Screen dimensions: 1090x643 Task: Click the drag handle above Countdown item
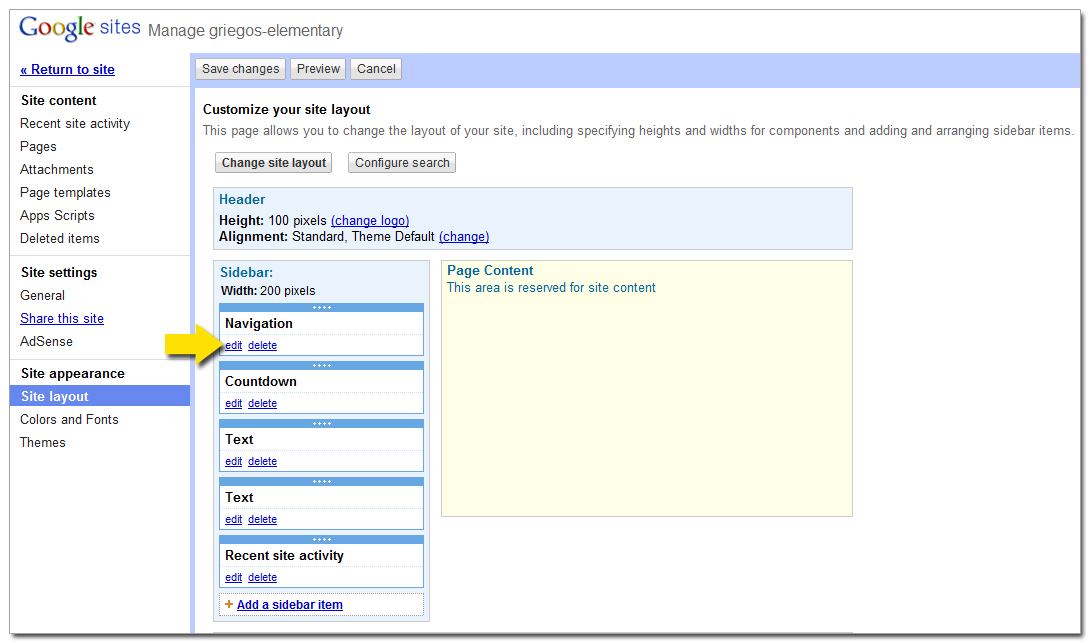321,365
